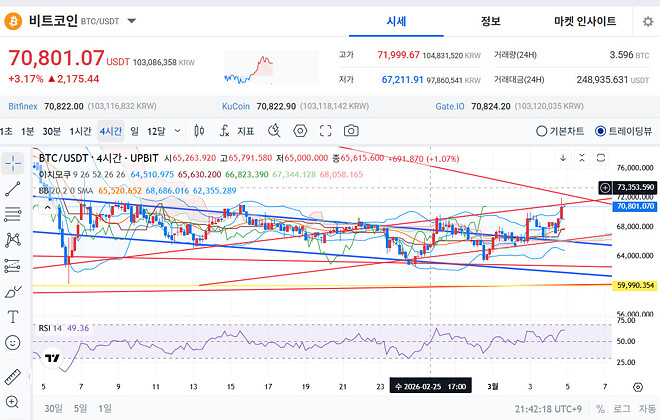The image size is (660, 420).
Task: Toggle fullscreen chart mode
Action: pos(325,131)
